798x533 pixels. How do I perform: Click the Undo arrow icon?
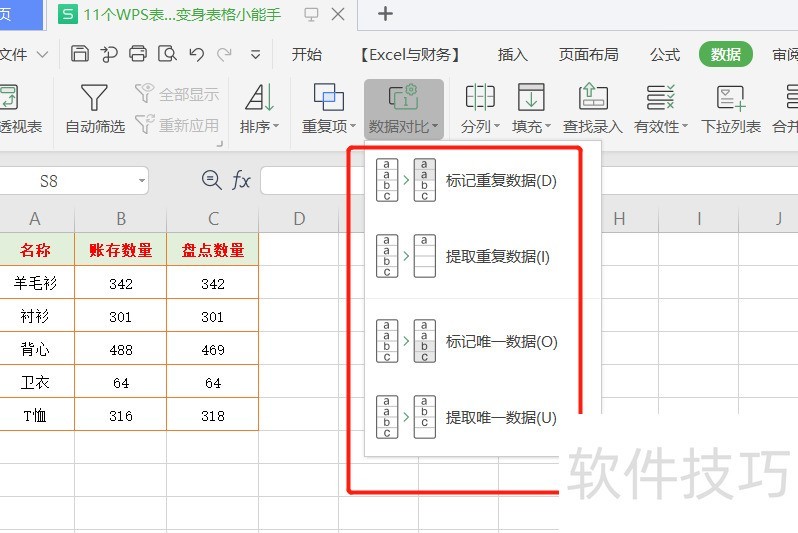197,54
